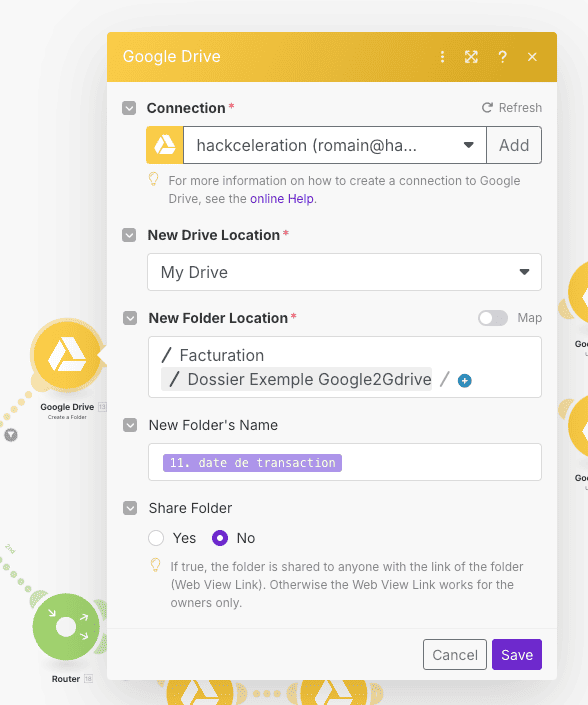The height and width of the screenshot is (705, 588).
Task: Click the Router label on canvas
Action: click(x=66, y=679)
